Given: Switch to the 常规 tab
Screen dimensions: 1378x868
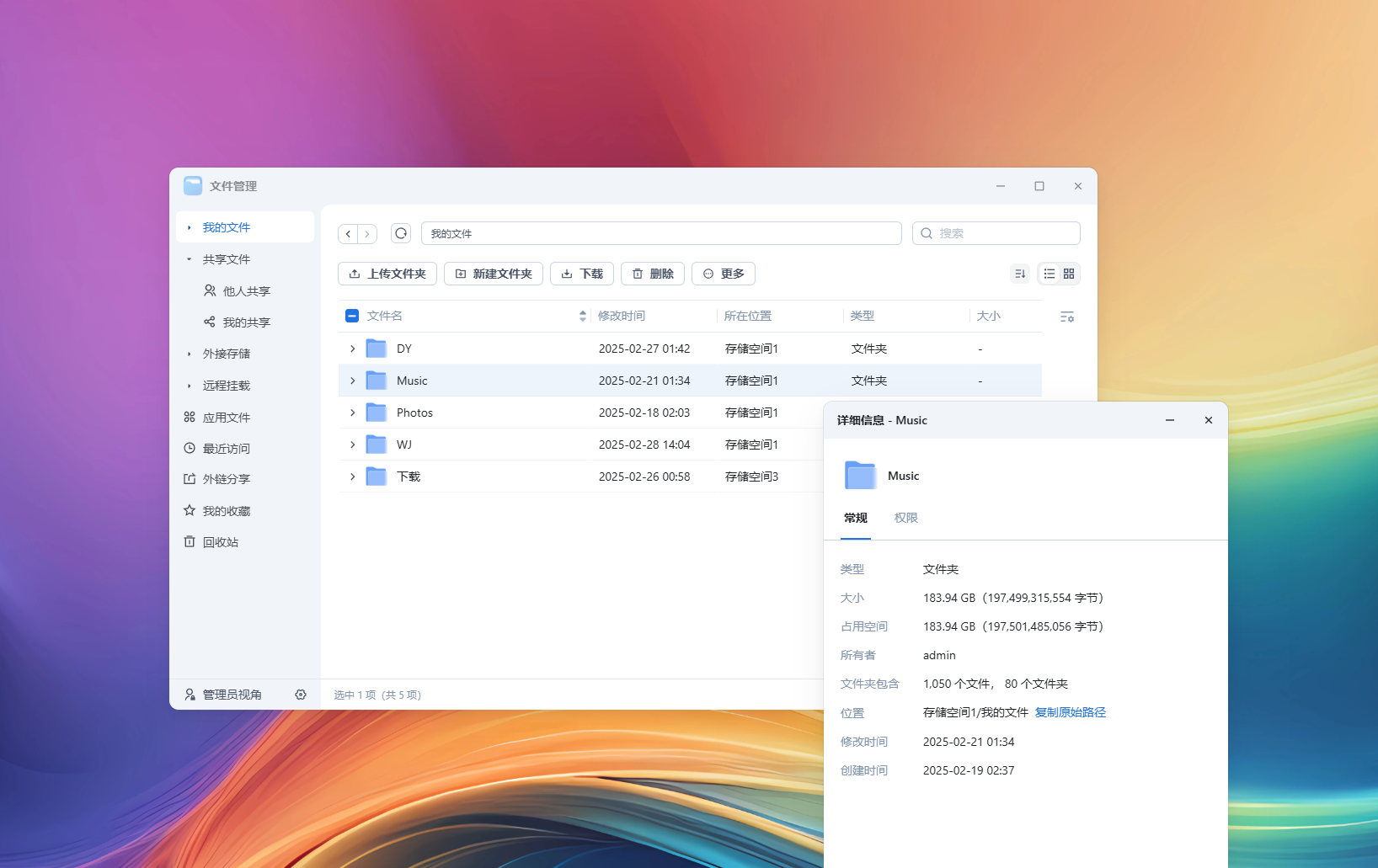Looking at the screenshot, I should tap(856, 518).
